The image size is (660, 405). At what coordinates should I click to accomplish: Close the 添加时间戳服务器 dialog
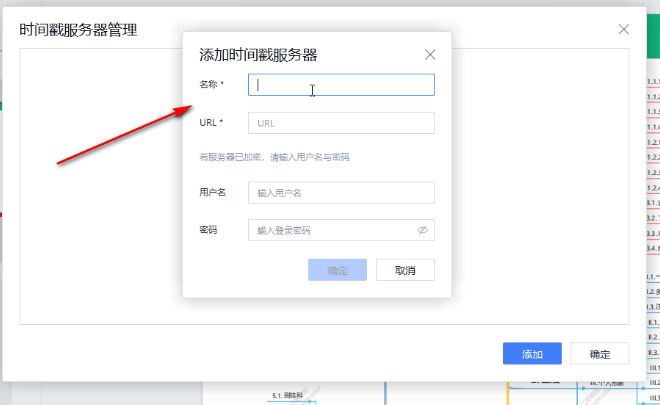click(x=430, y=55)
